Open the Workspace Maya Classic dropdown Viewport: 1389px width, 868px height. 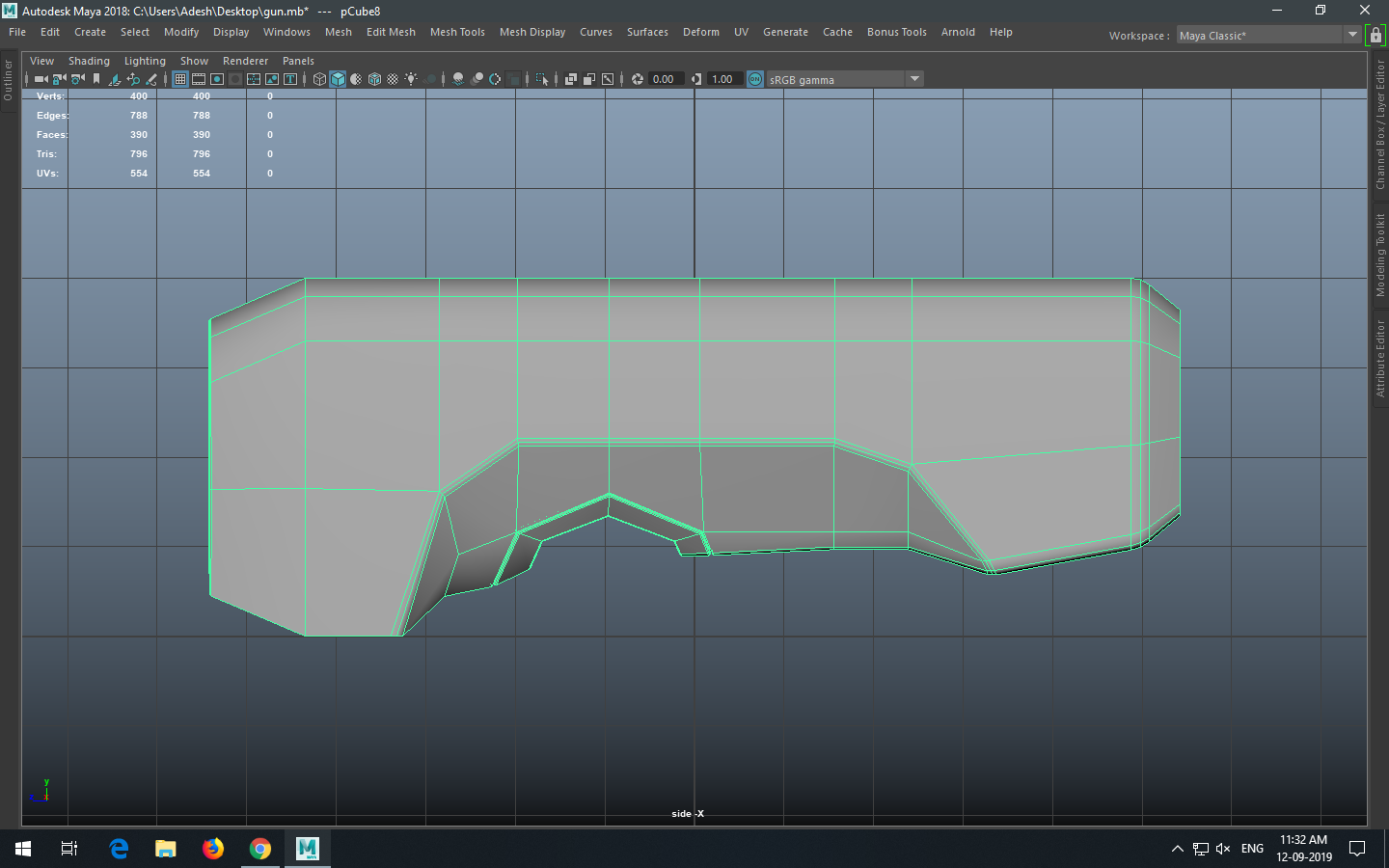(1268, 35)
